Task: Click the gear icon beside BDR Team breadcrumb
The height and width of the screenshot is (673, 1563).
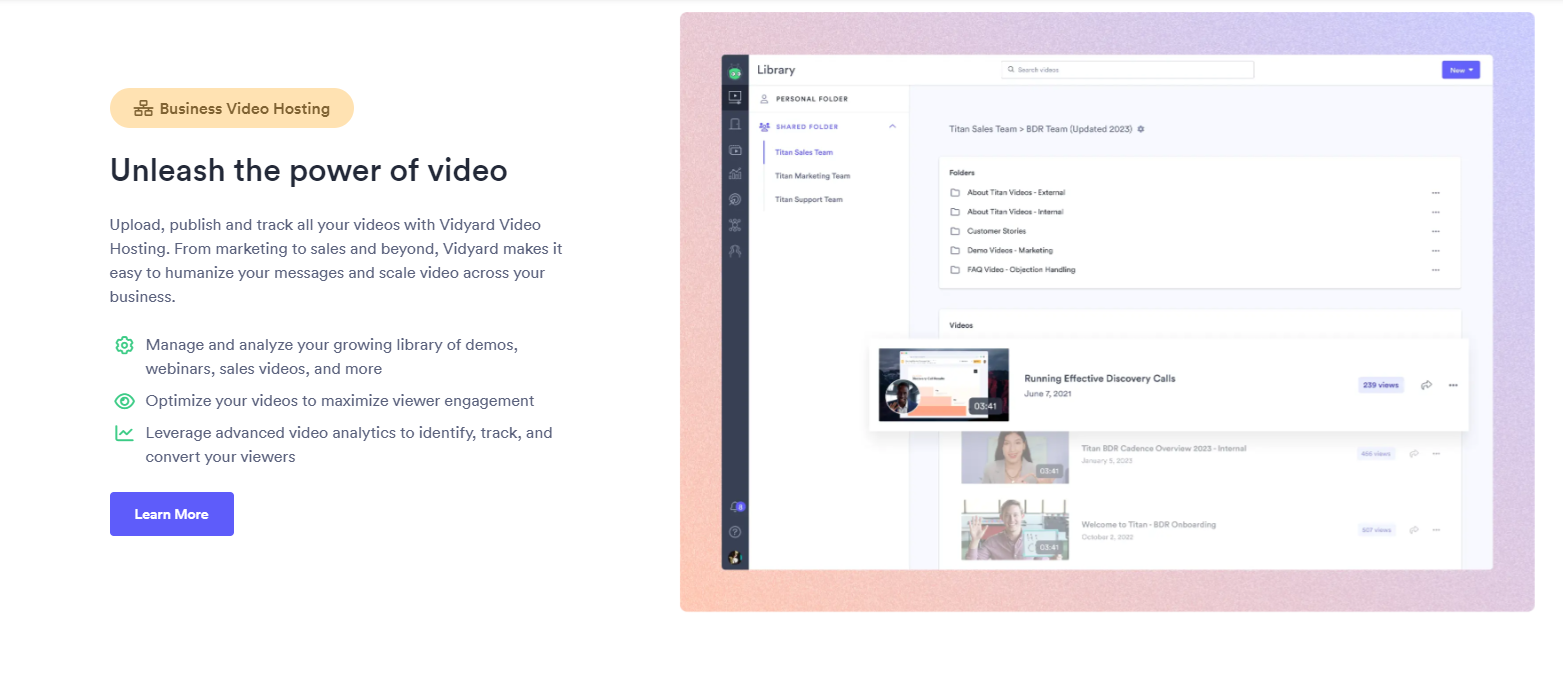Action: (1141, 129)
